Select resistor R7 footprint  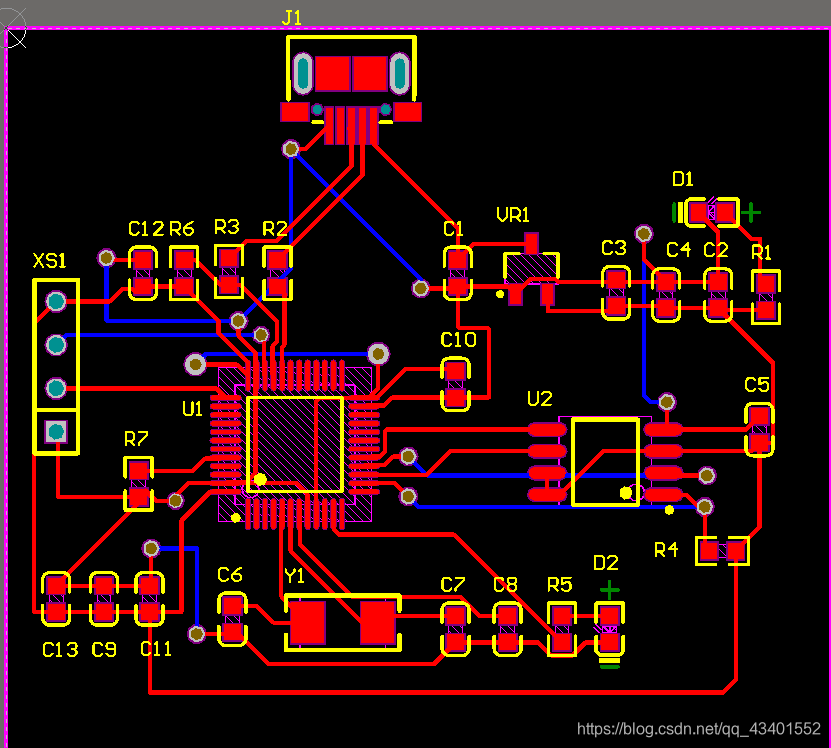[139, 485]
